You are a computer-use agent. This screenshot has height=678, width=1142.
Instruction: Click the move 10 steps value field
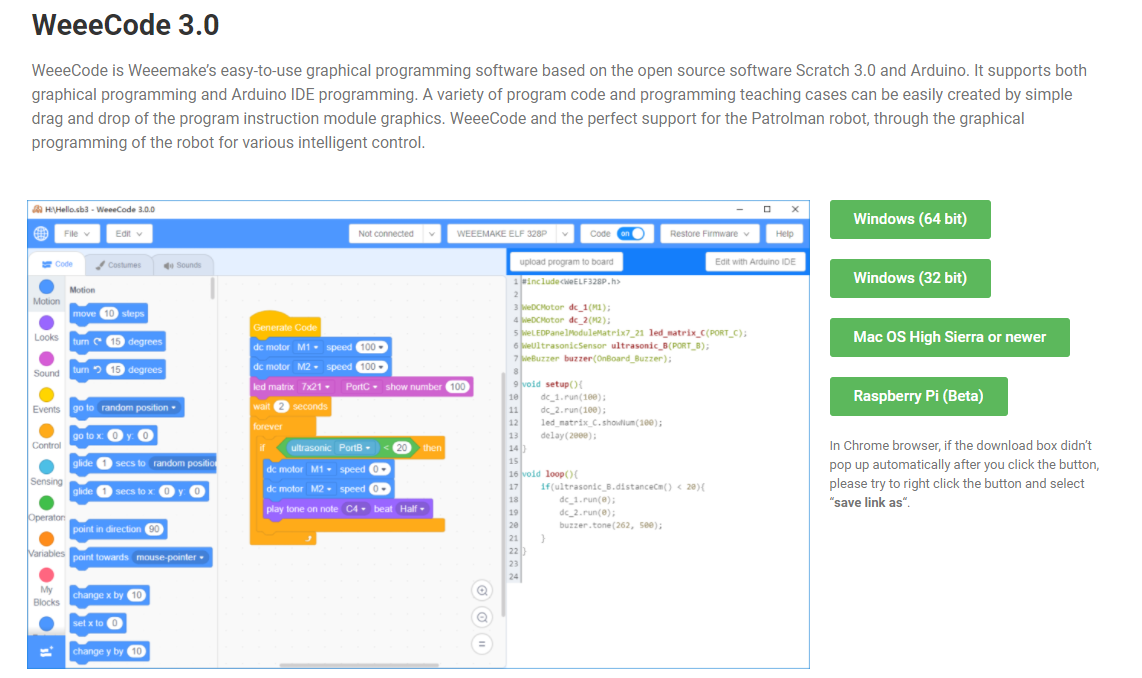(x=109, y=314)
